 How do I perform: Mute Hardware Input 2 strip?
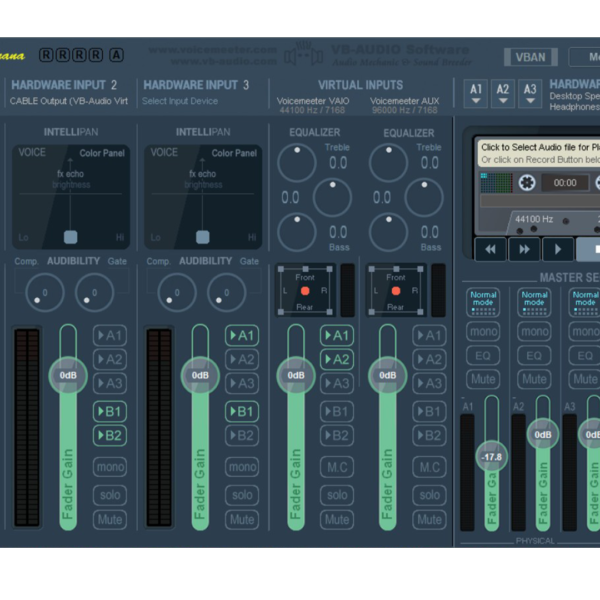[110, 520]
